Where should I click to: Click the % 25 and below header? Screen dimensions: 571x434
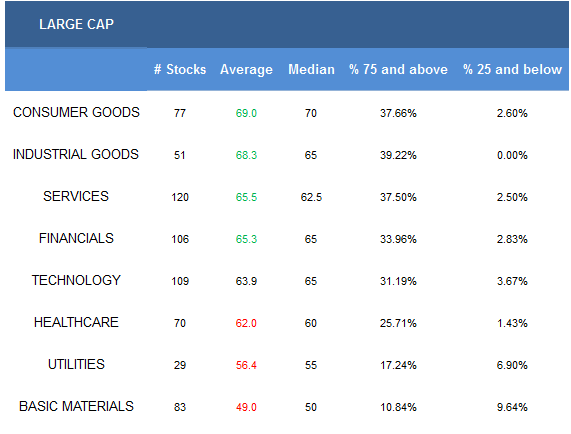click(x=512, y=69)
